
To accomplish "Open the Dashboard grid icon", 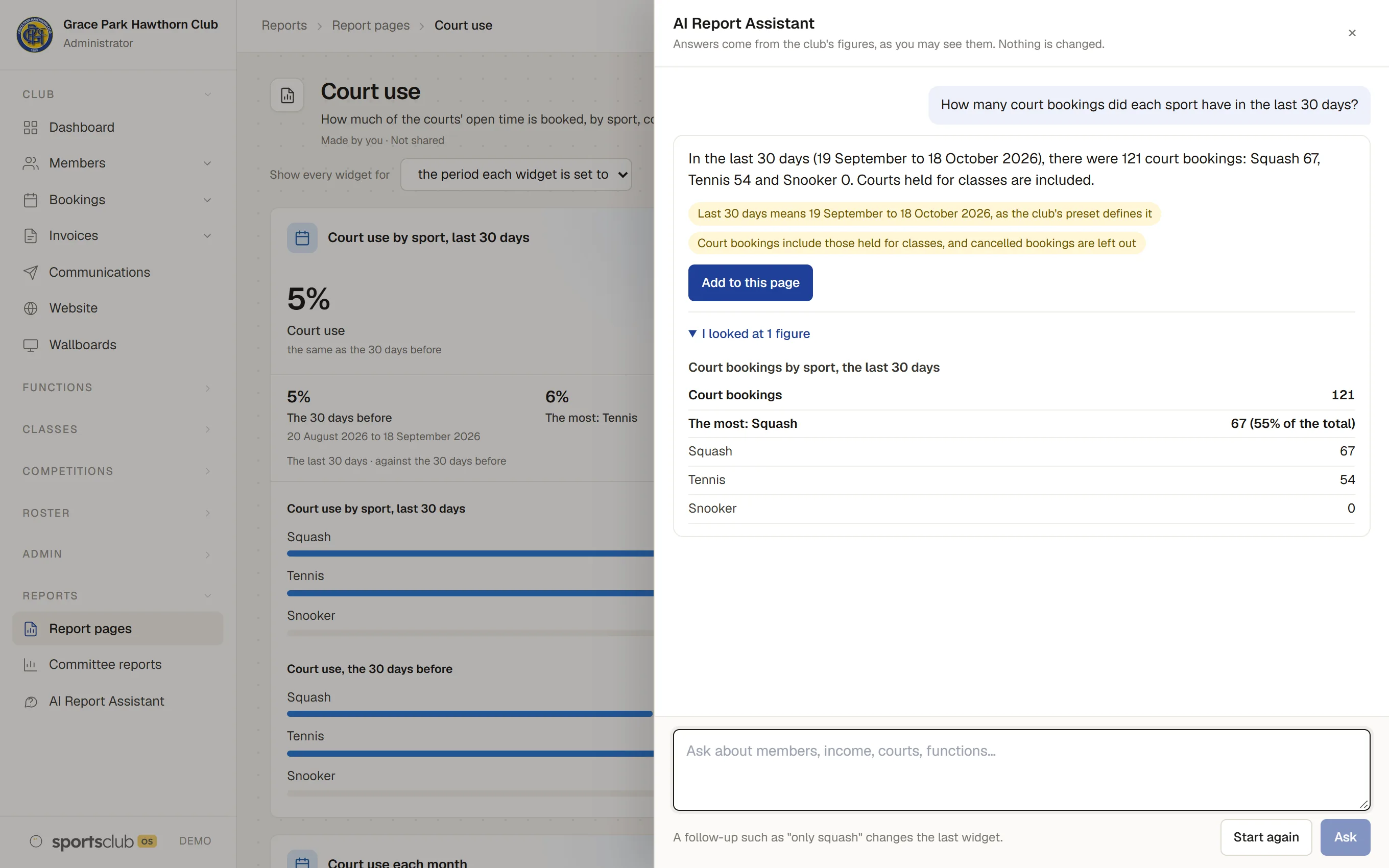I will [31, 128].
